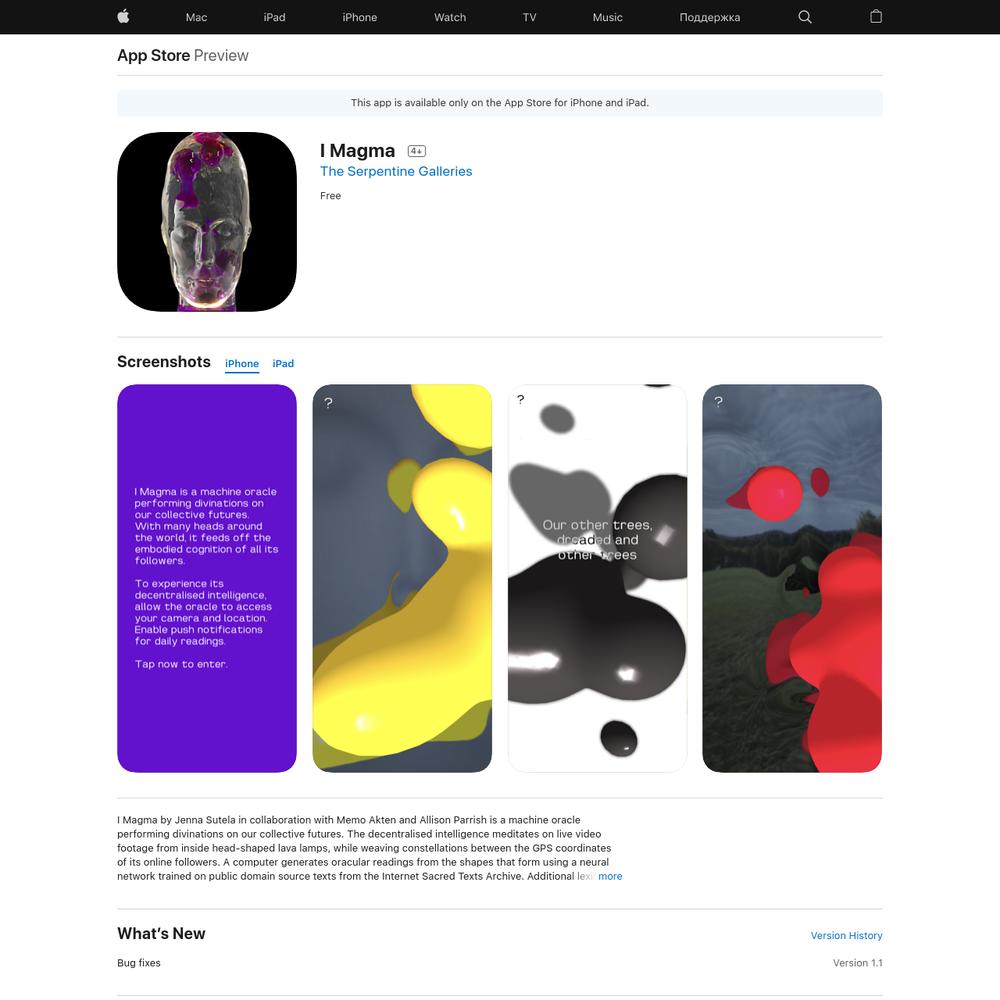This screenshot has width=1000, height=1000.
Task: Switch to iPad screenshots tab
Action: pyautogui.click(x=283, y=364)
